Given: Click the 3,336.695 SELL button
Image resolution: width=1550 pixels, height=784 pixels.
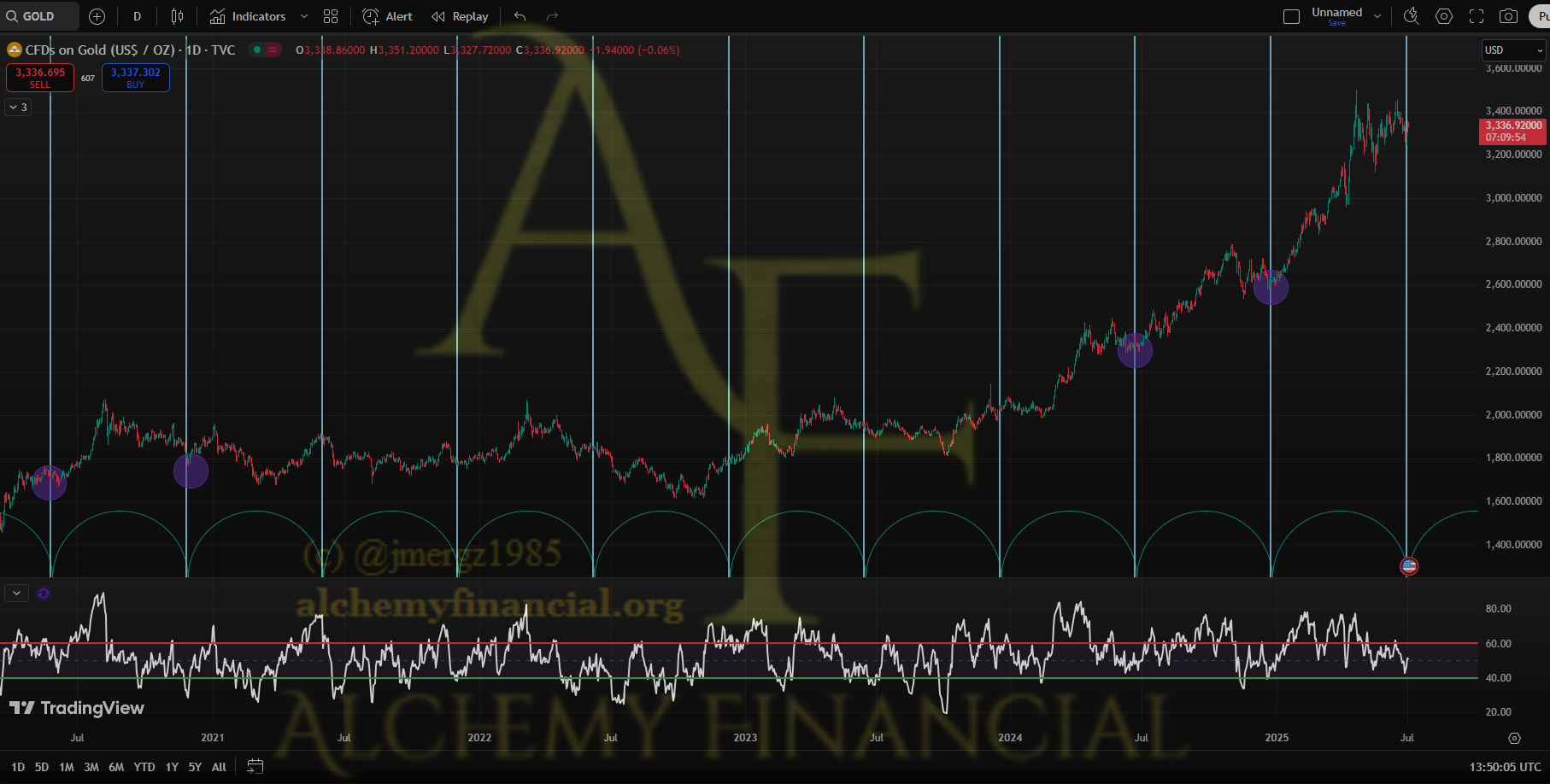Looking at the screenshot, I should (40, 78).
